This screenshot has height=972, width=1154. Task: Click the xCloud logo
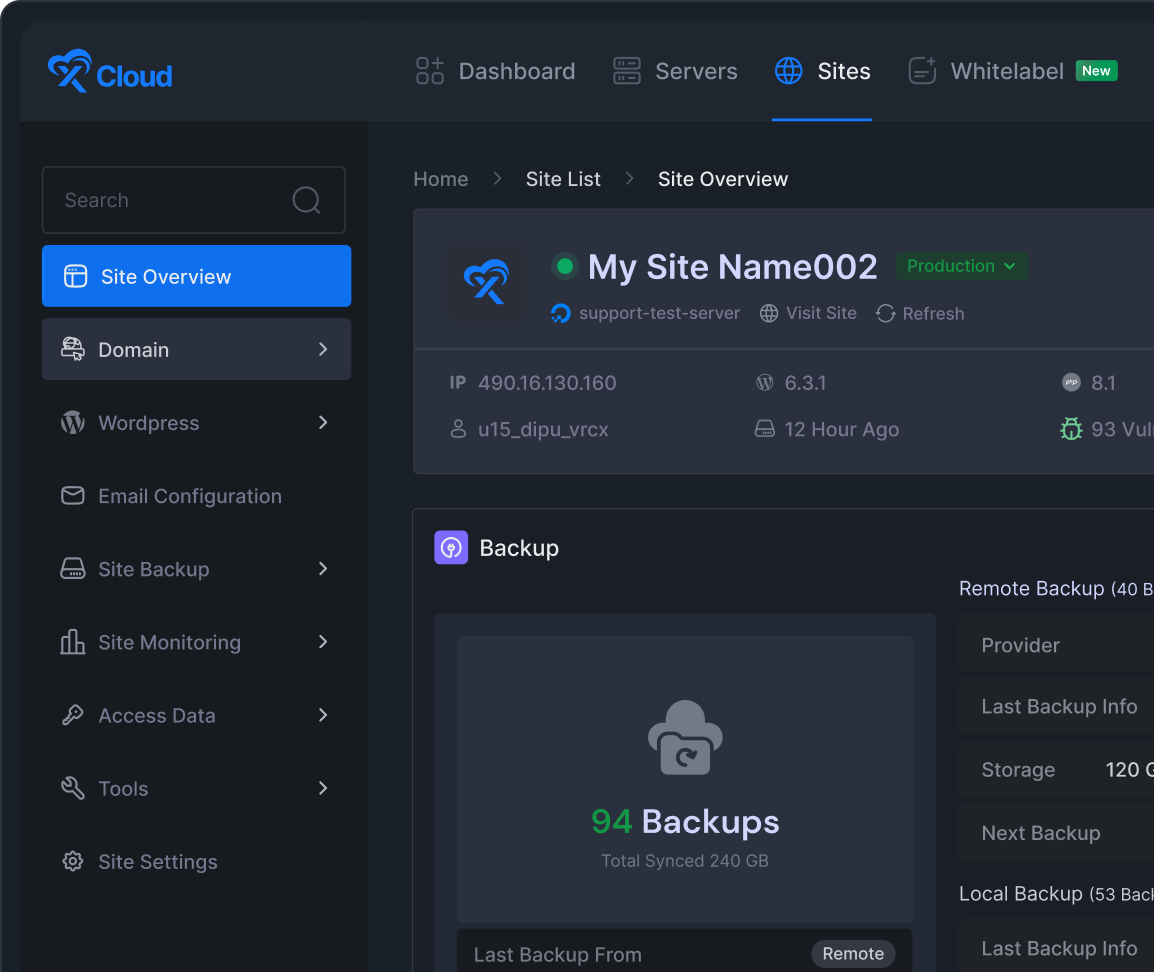pos(110,72)
